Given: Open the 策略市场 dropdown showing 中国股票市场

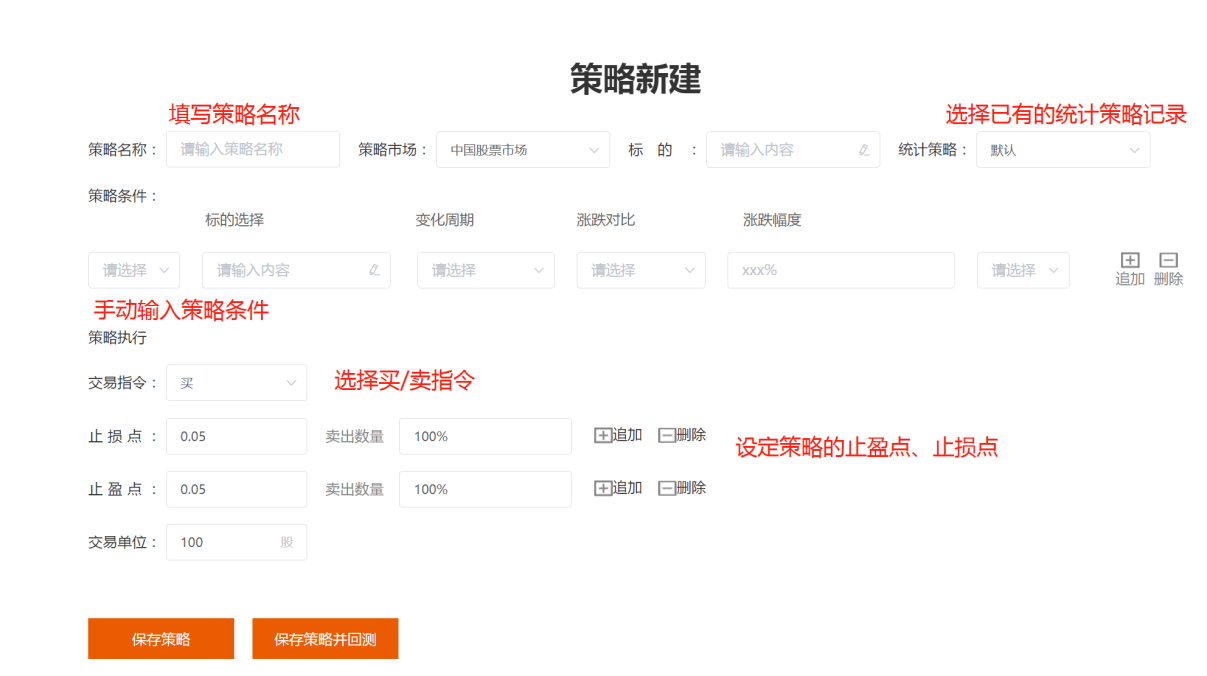Looking at the screenshot, I should coord(522,150).
